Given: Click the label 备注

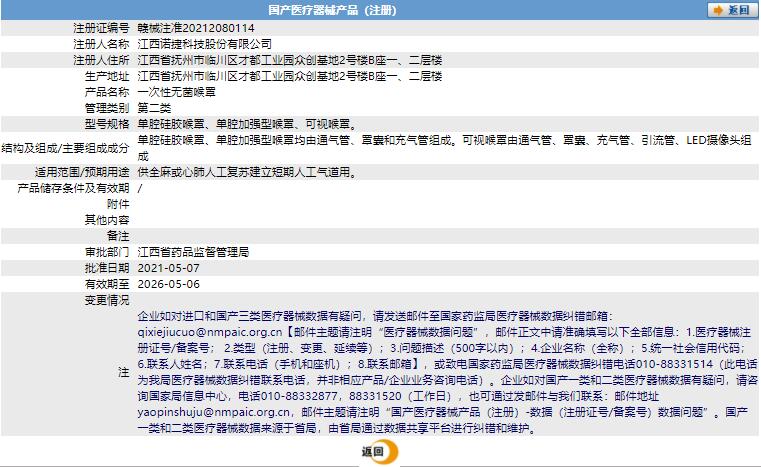Looking at the screenshot, I should [118, 236].
